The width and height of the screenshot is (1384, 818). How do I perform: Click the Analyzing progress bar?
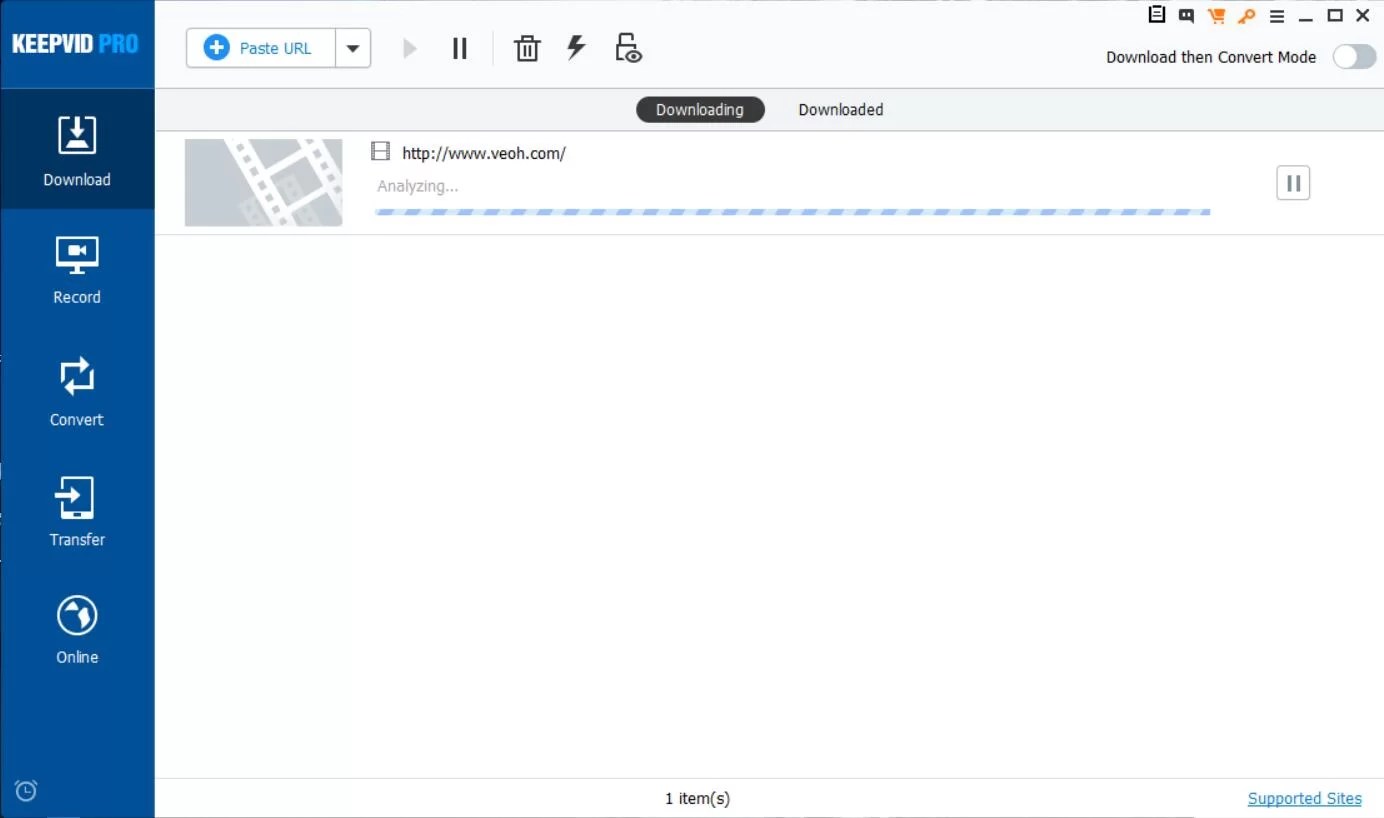pos(792,212)
